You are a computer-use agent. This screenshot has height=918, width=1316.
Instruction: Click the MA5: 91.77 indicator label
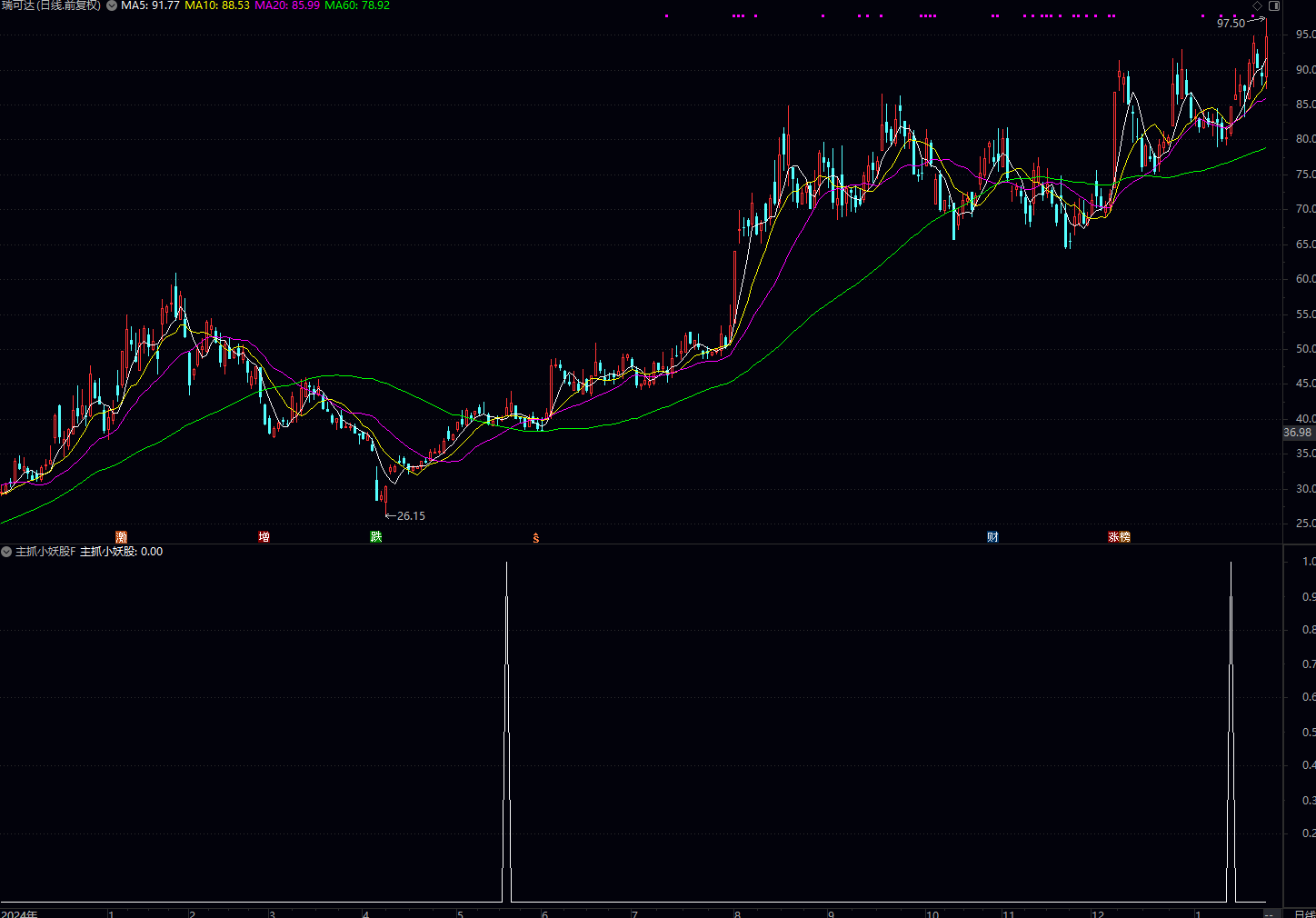point(150,5)
